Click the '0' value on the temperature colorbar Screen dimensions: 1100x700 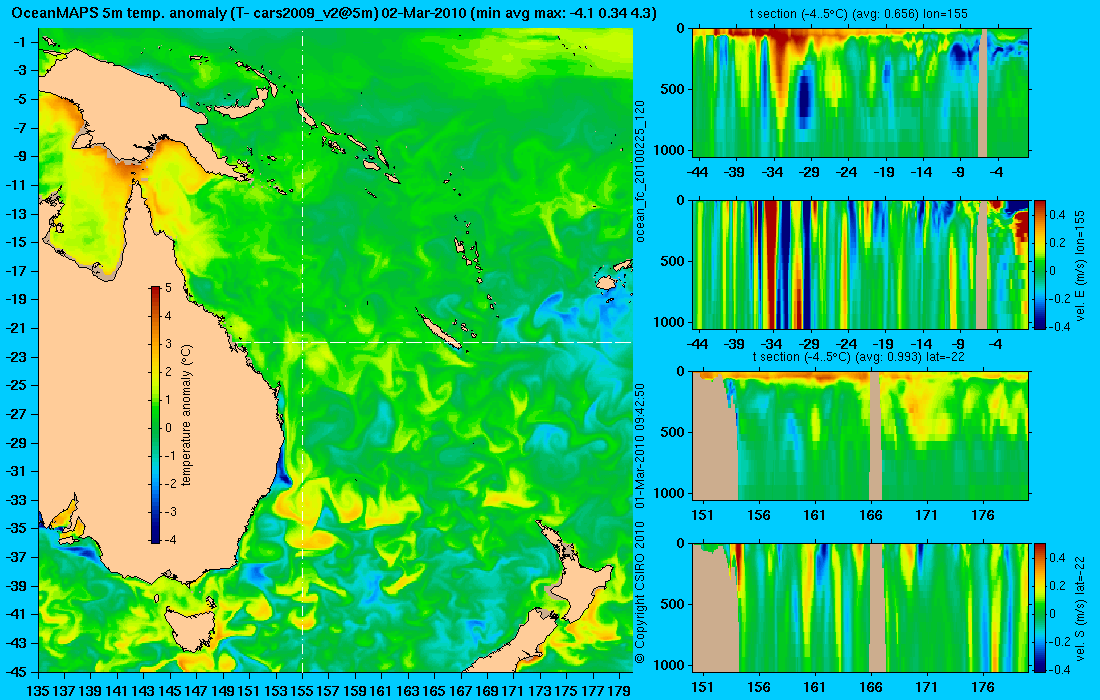tap(168, 428)
